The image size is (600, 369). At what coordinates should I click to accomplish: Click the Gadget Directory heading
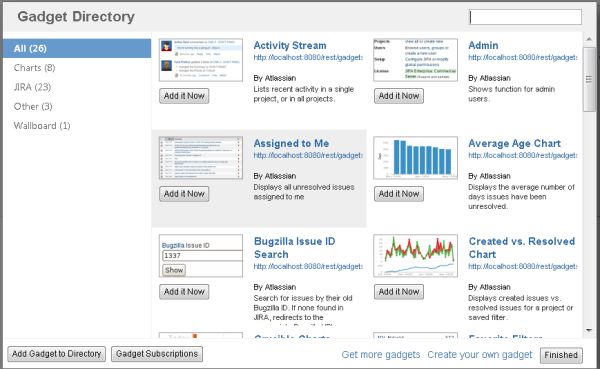point(76,17)
